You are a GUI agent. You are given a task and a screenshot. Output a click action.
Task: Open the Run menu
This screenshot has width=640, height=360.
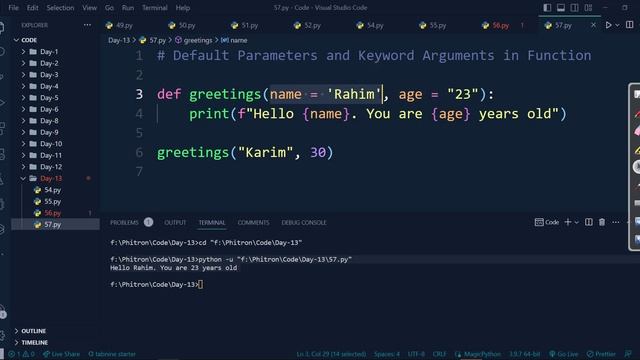point(128,8)
